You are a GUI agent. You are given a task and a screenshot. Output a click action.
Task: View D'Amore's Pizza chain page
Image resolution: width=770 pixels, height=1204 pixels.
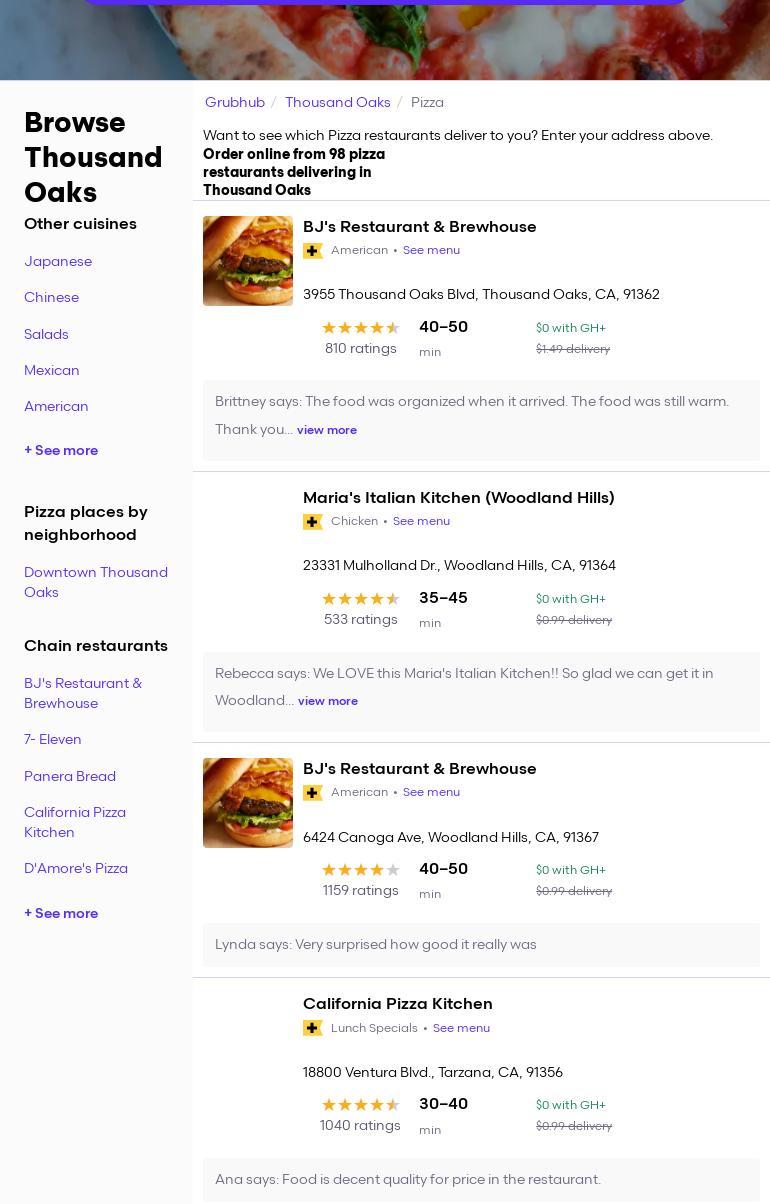click(76, 869)
